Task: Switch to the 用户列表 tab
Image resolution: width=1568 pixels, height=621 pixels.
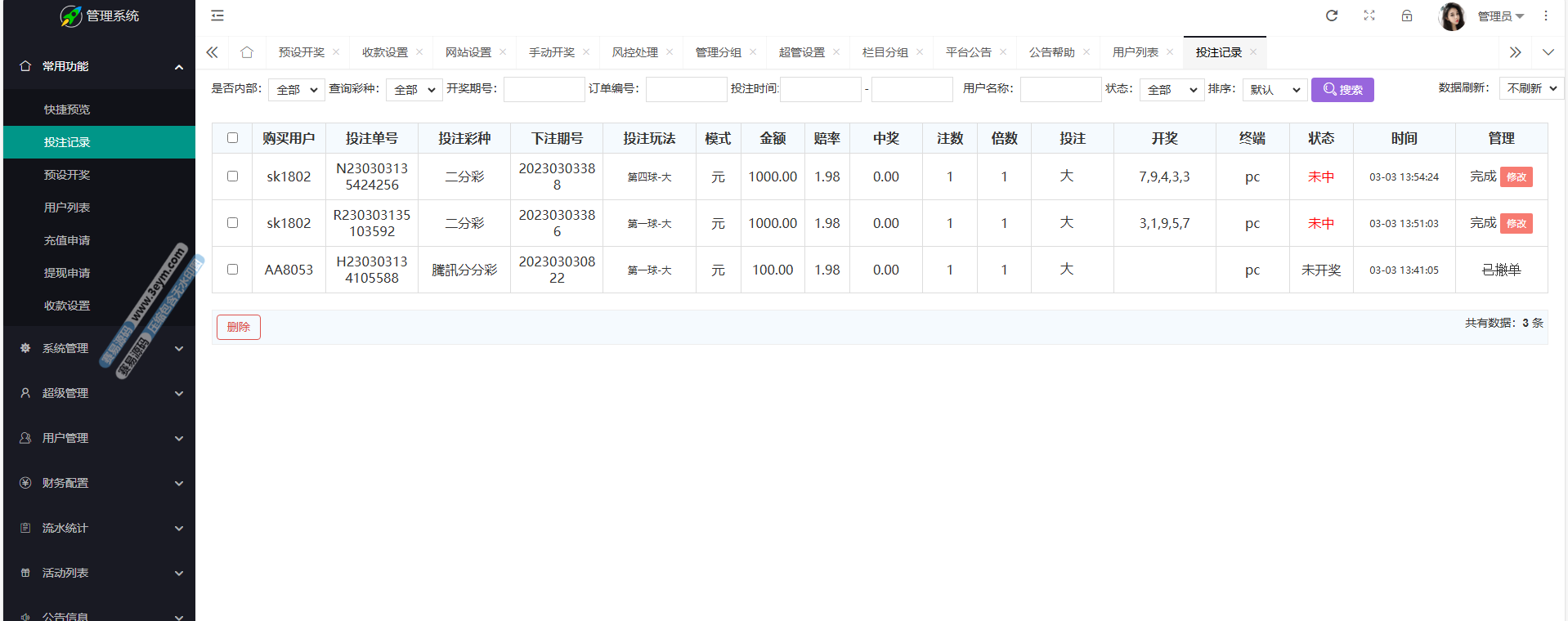Action: pyautogui.click(x=1135, y=52)
